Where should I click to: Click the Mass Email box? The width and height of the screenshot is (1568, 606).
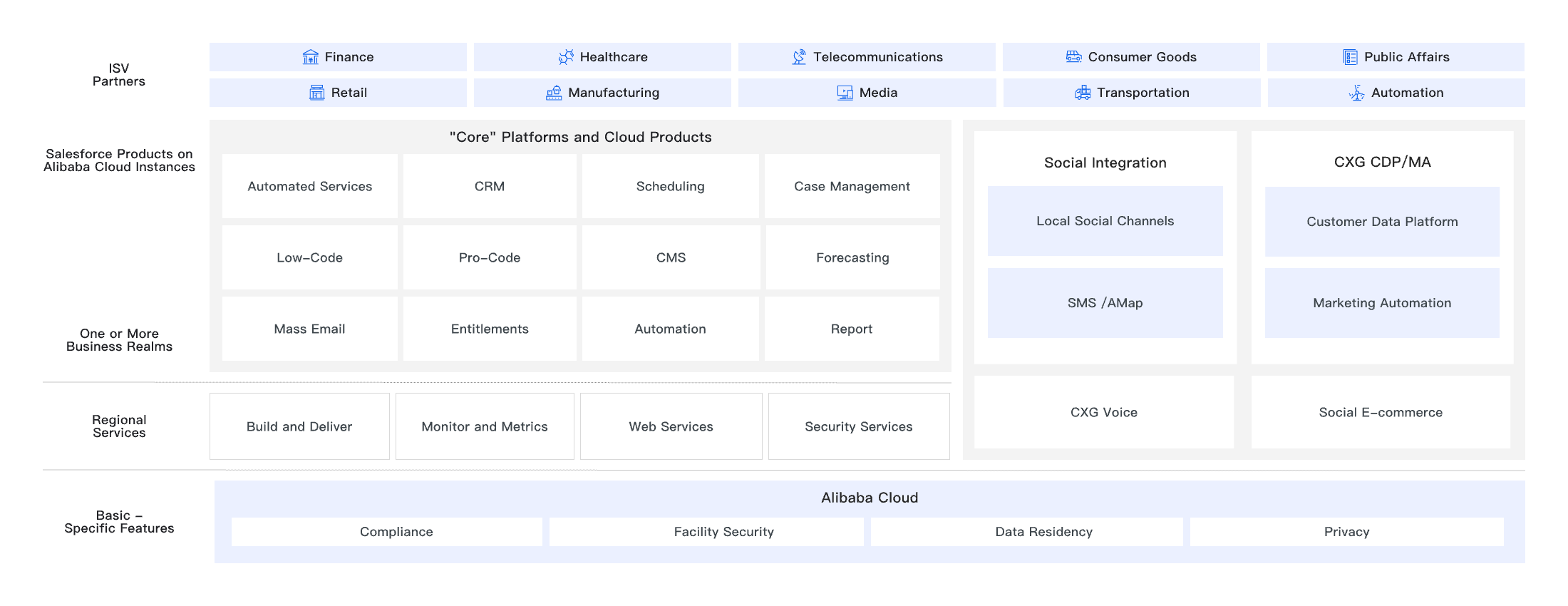[310, 329]
